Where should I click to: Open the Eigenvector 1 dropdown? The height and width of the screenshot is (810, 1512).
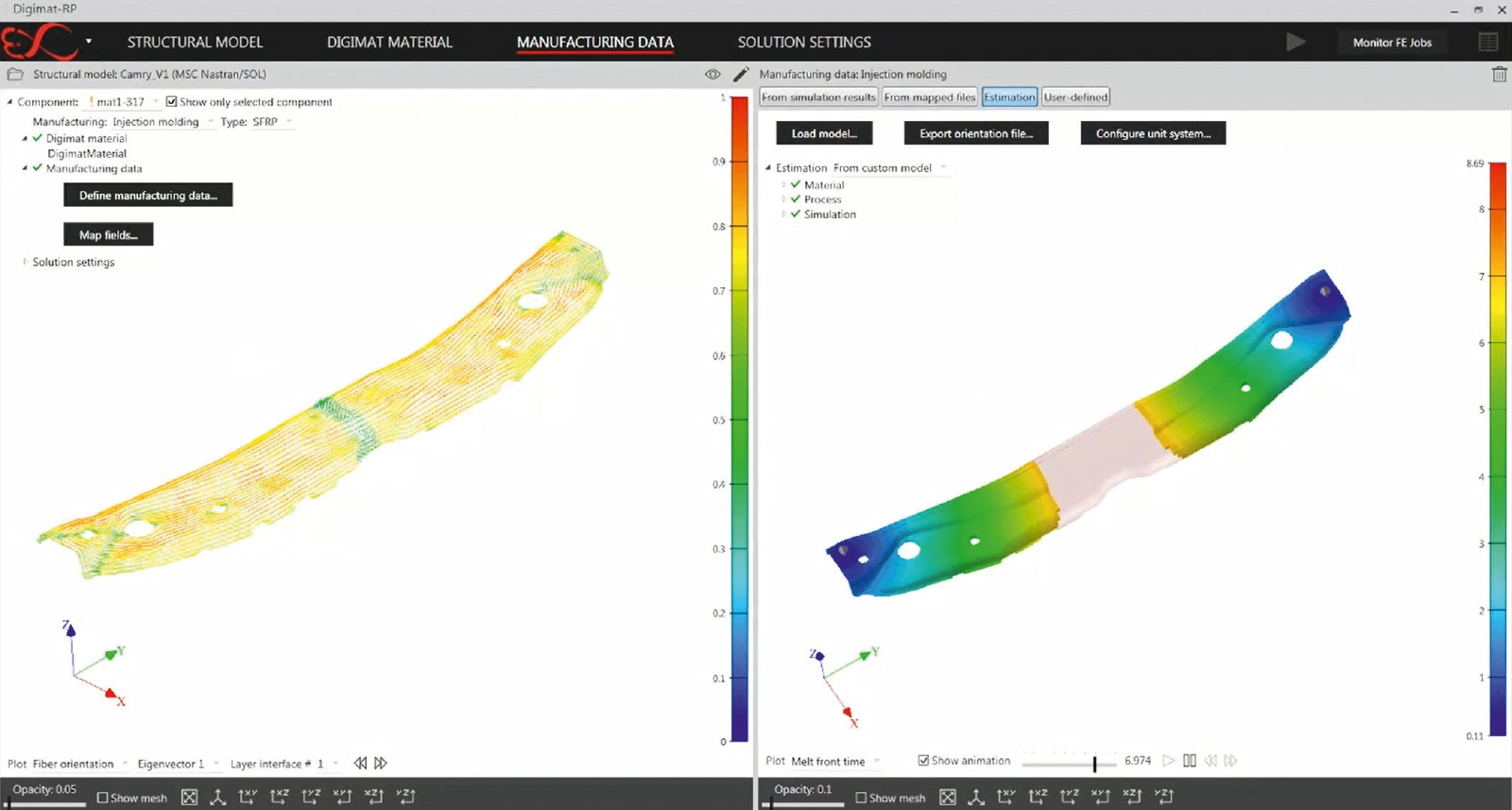tap(178, 764)
